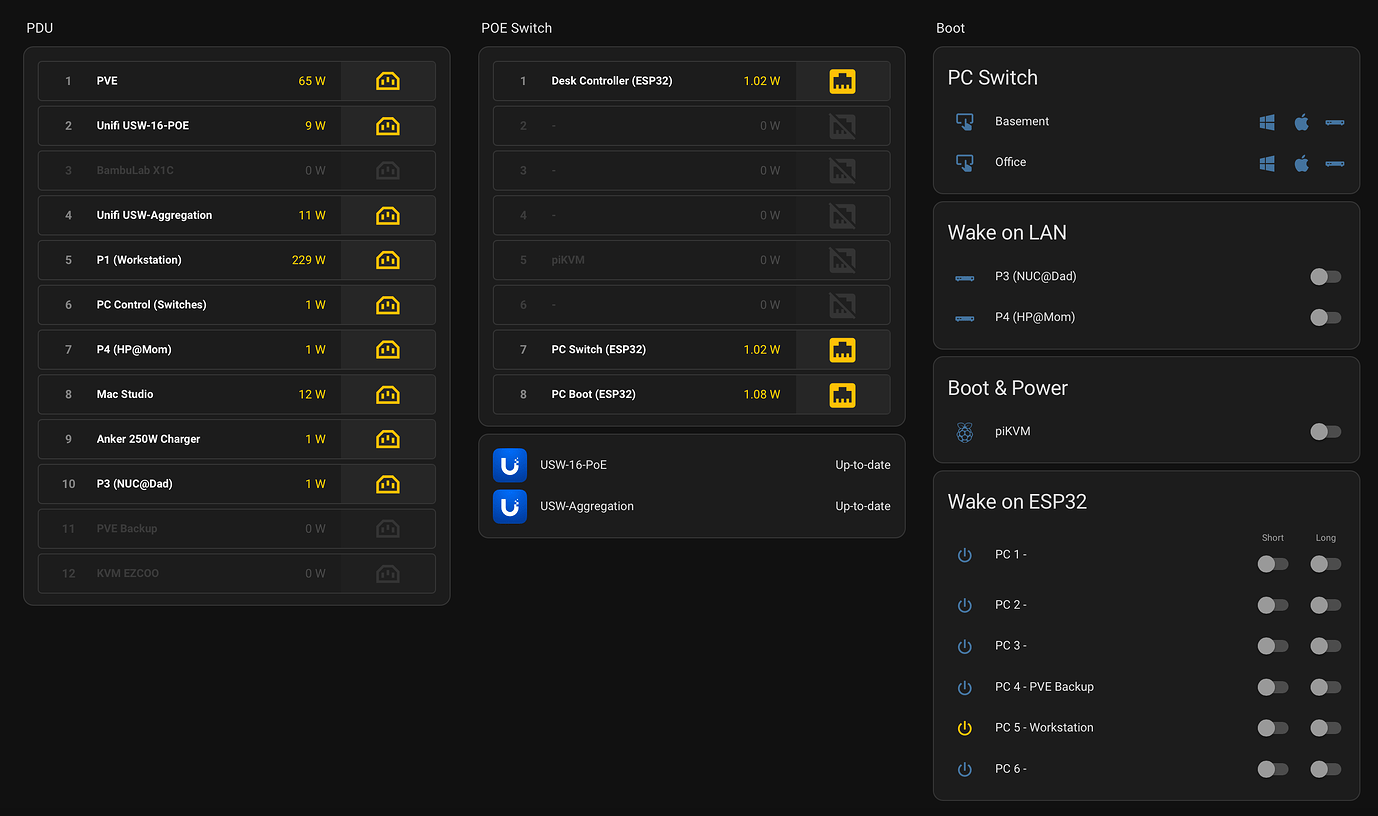Select Apple icon in Basement row
Viewport: 1378px width, 816px height.
1301,122
